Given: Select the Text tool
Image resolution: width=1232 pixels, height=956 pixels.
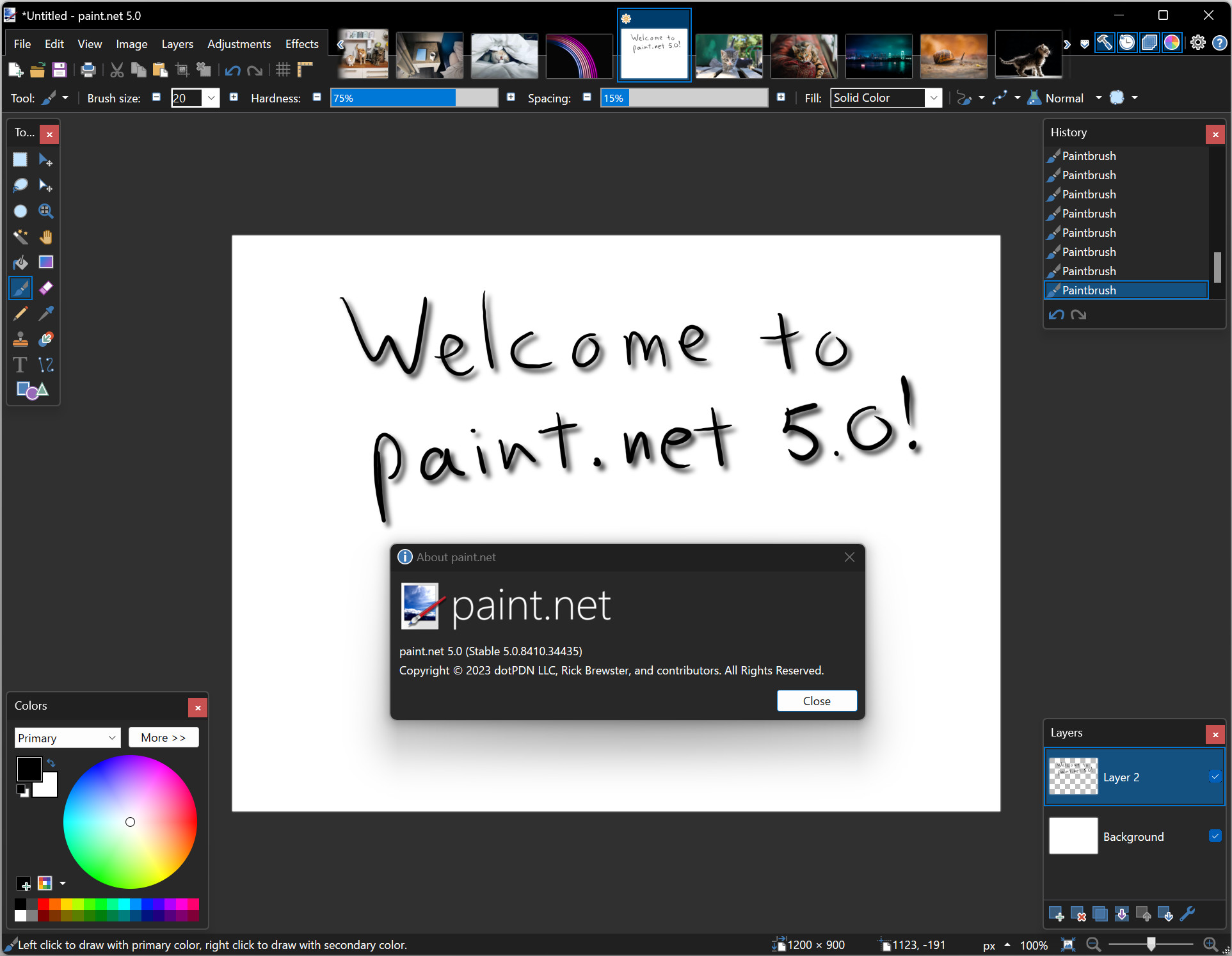Looking at the screenshot, I should [20, 364].
